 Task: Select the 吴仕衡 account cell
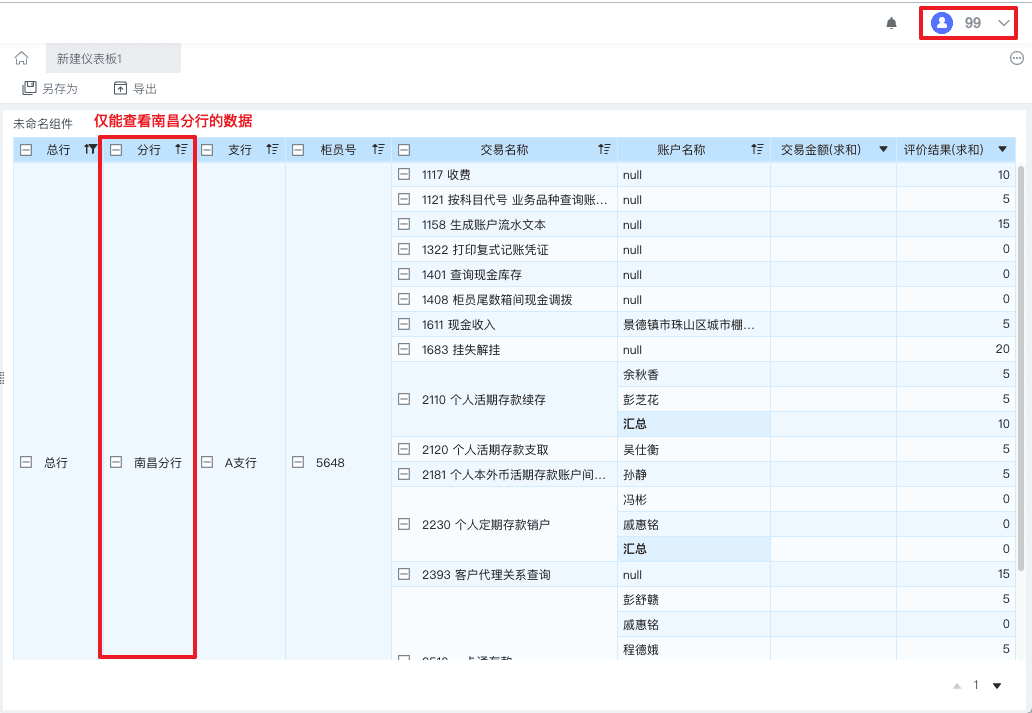pyautogui.click(x=694, y=449)
